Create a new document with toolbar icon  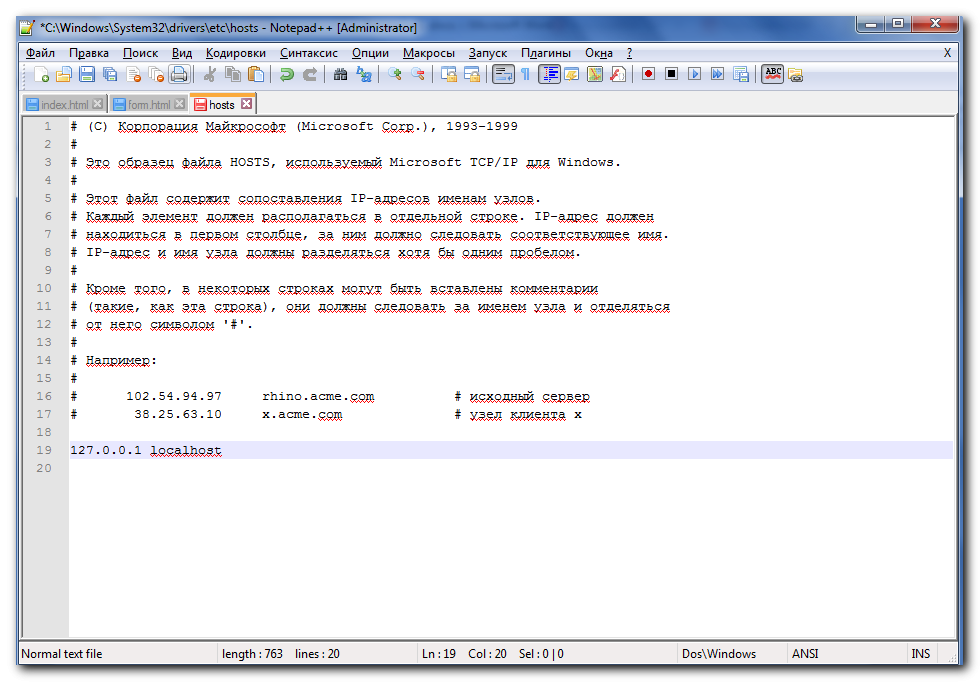(x=41, y=74)
